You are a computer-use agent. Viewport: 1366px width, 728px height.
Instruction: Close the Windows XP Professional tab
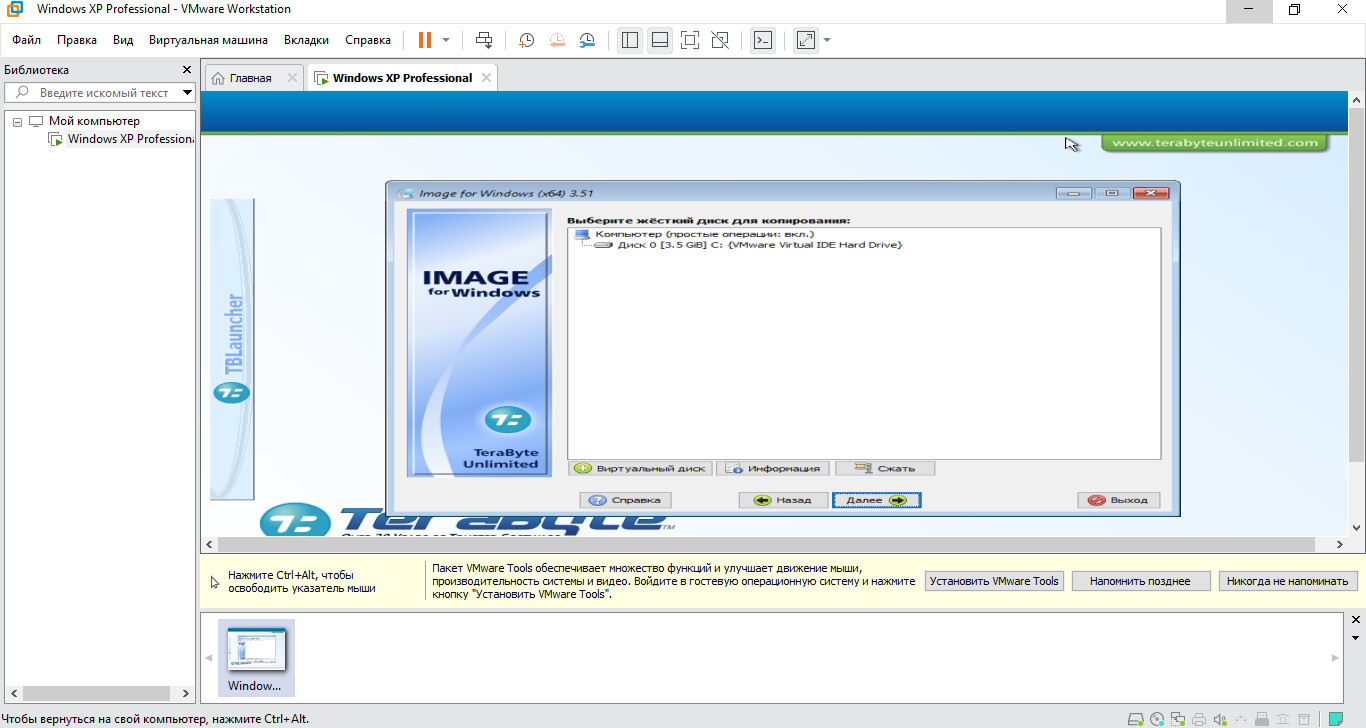click(486, 78)
